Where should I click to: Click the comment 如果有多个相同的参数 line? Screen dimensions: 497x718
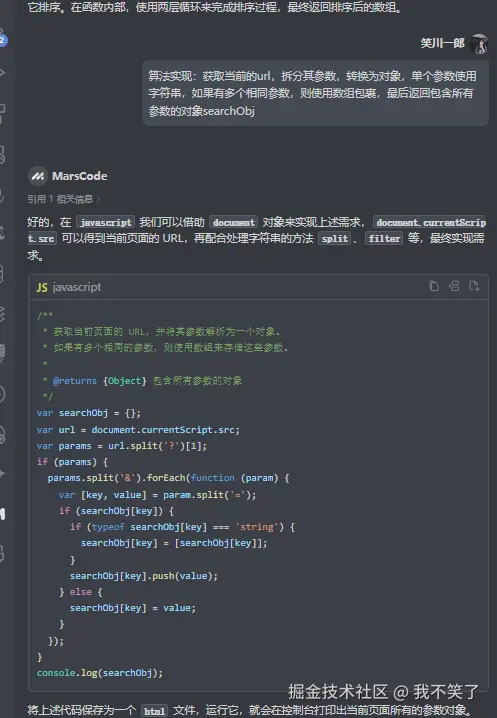pos(165,347)
